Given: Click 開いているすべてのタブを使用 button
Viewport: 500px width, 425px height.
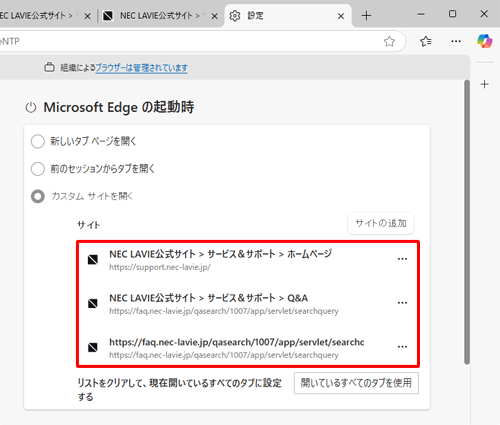Looking at the screenshot, I should (x=356, y=383).
